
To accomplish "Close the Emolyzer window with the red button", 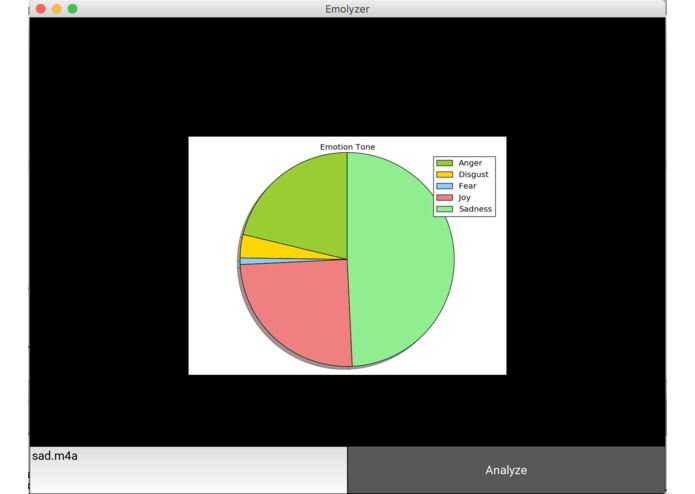I will (x=41, y=9).
